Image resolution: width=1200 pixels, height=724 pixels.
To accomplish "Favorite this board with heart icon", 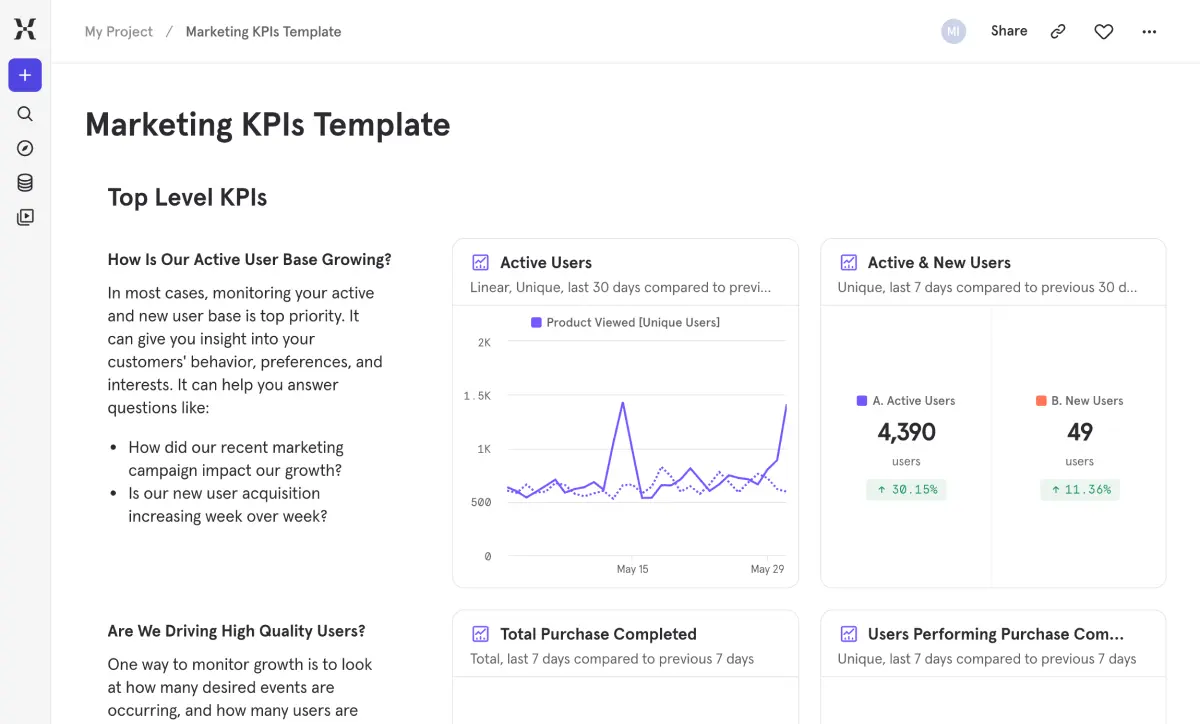I will [1103, 32].
